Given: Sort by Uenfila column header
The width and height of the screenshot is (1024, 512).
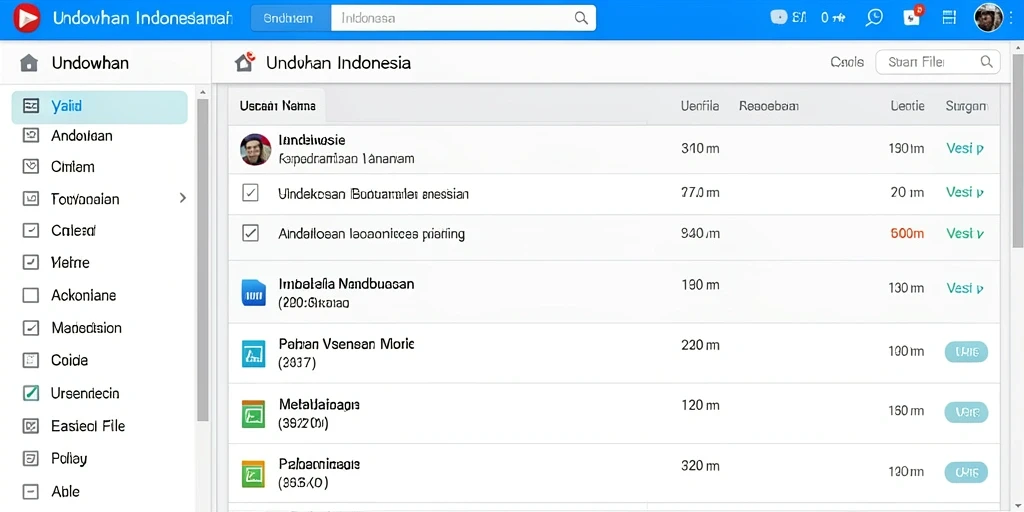Looking at the screenshot, I should [x=700, y=105].
